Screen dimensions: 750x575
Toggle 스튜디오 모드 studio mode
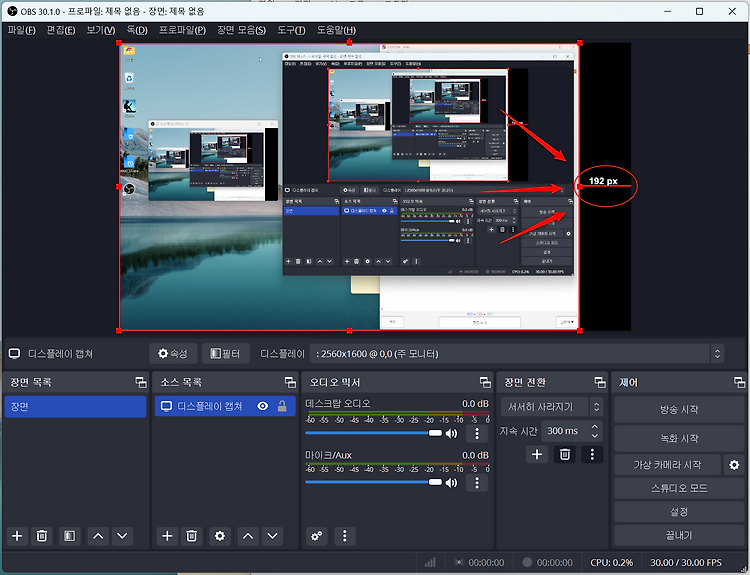[x=679, y=488]
